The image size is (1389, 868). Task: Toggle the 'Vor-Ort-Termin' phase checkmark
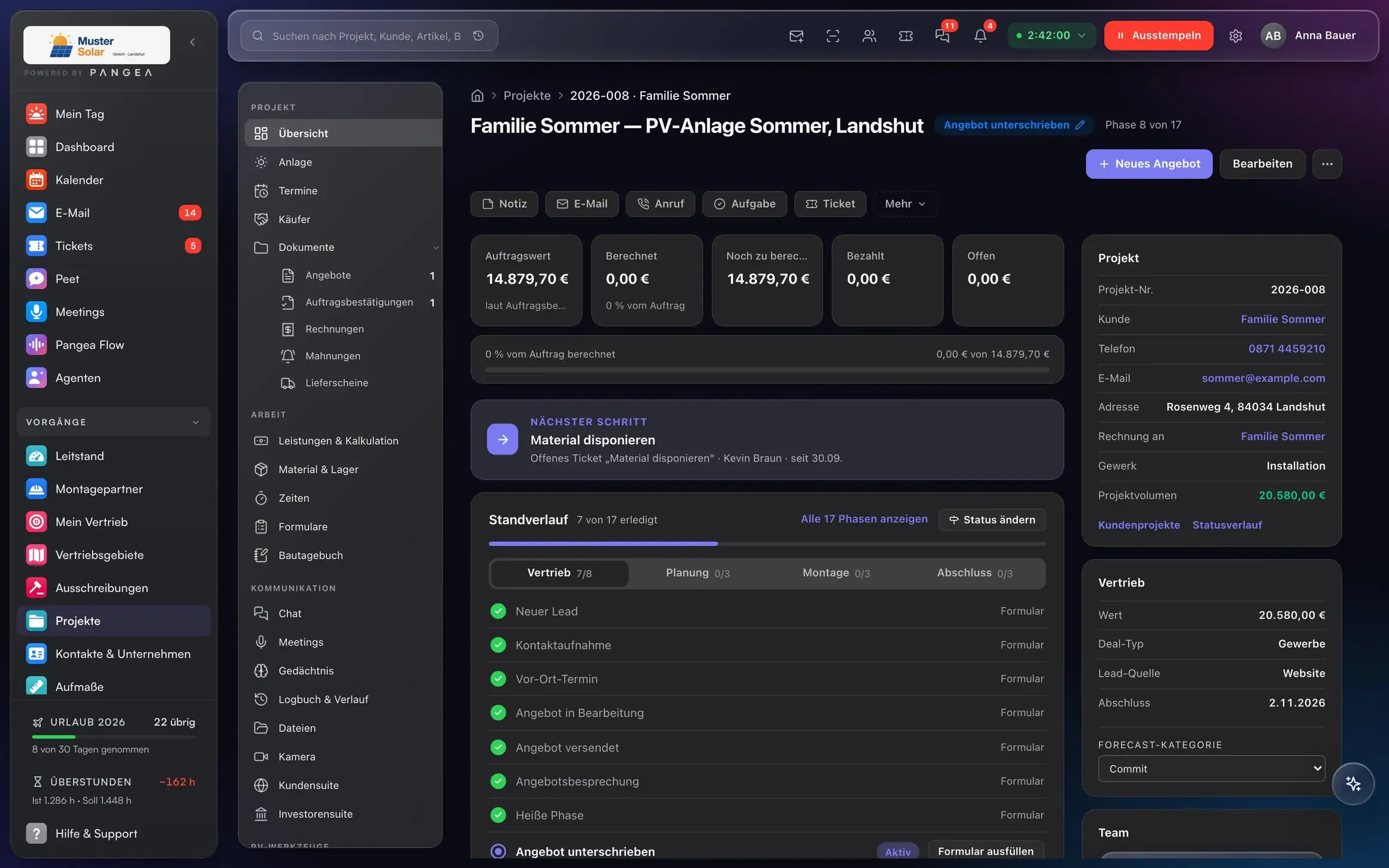point(498,679)
